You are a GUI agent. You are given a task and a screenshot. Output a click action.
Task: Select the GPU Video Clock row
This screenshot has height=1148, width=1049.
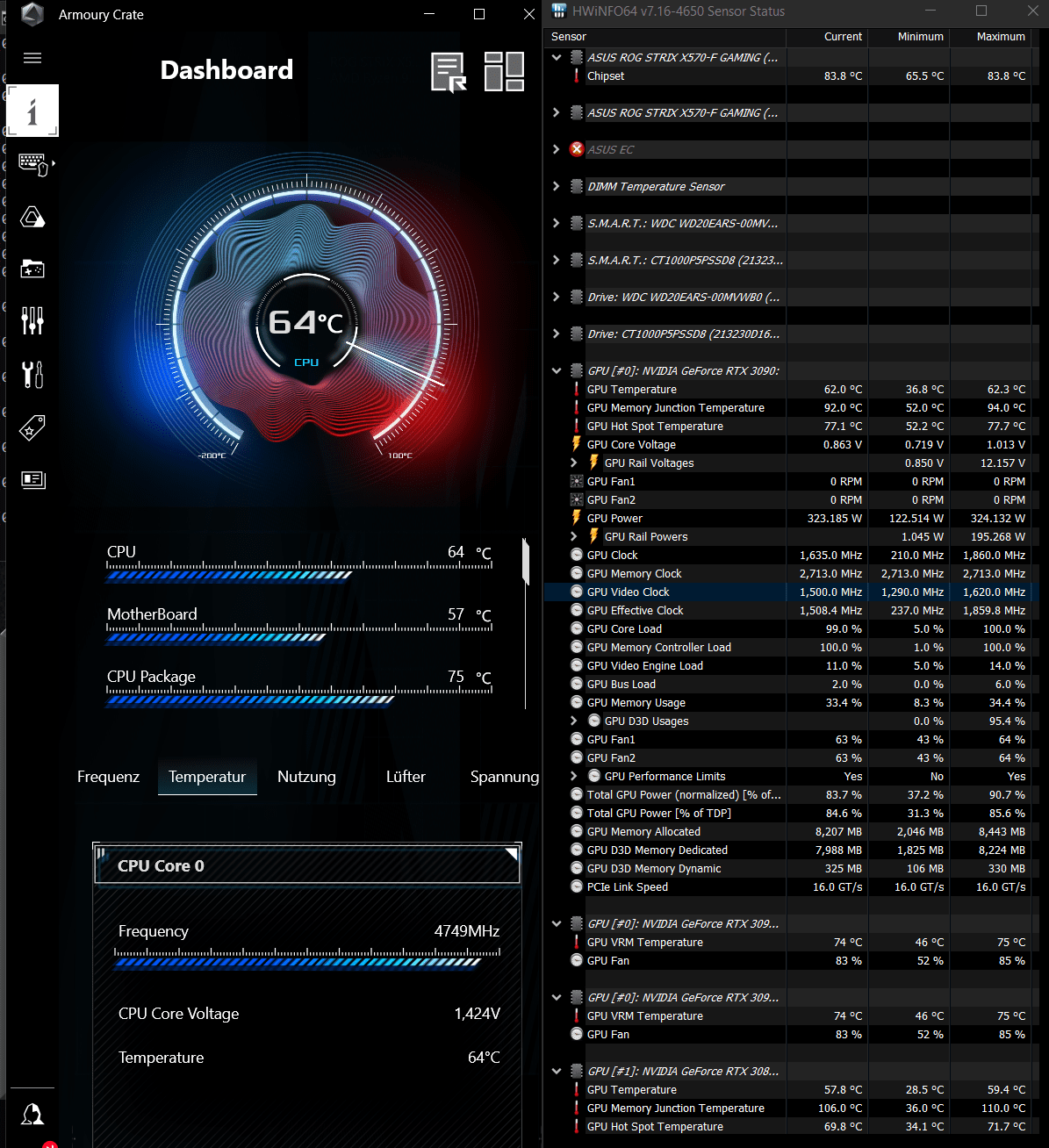[x=791, y=592]
